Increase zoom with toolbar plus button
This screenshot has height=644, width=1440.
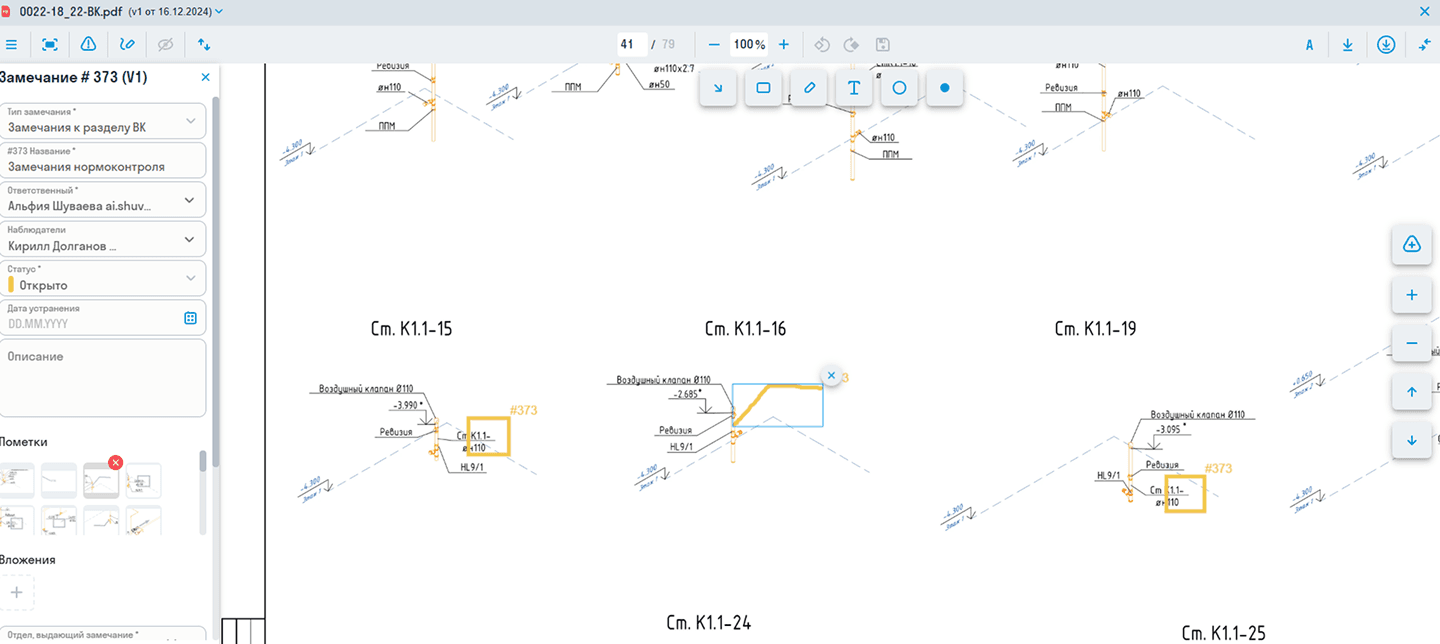click(x=783, y=44)
